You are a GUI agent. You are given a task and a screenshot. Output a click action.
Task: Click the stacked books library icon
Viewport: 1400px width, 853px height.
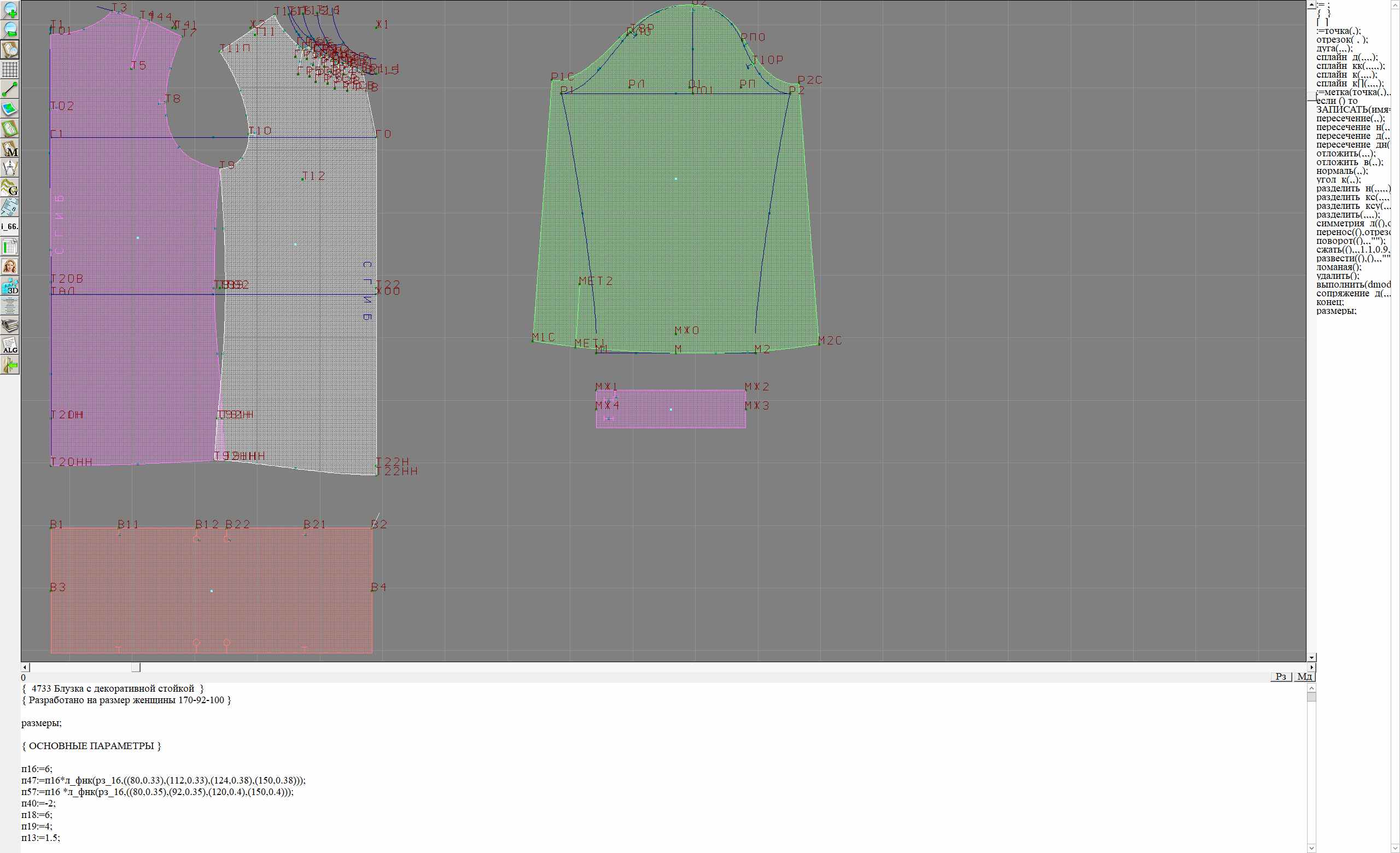[10, 325]
